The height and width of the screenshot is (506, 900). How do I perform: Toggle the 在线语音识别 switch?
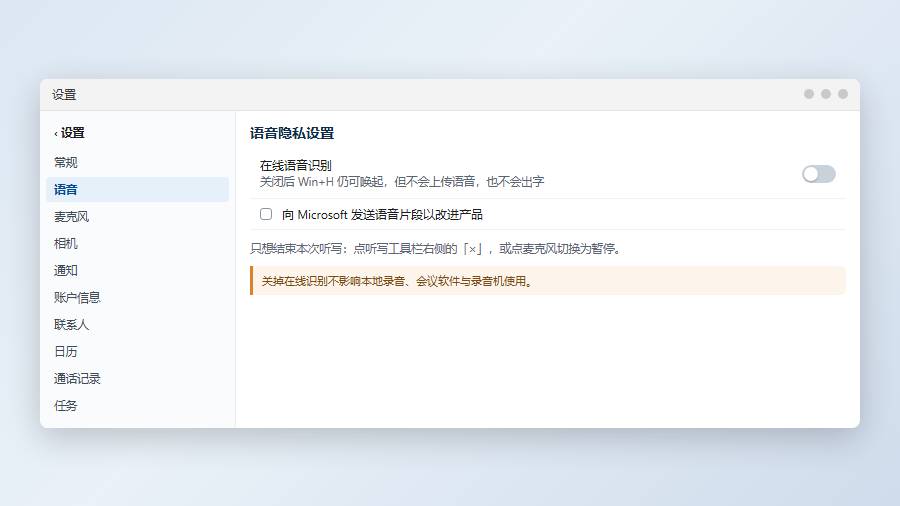[818, 174]
